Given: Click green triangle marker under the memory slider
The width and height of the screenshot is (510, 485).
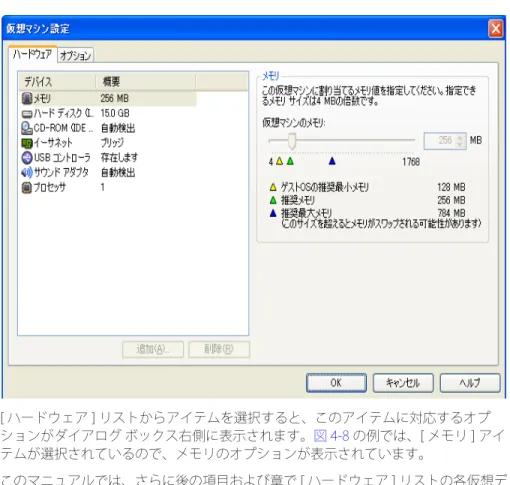Looking at the screenshot, I should [290, 162].
